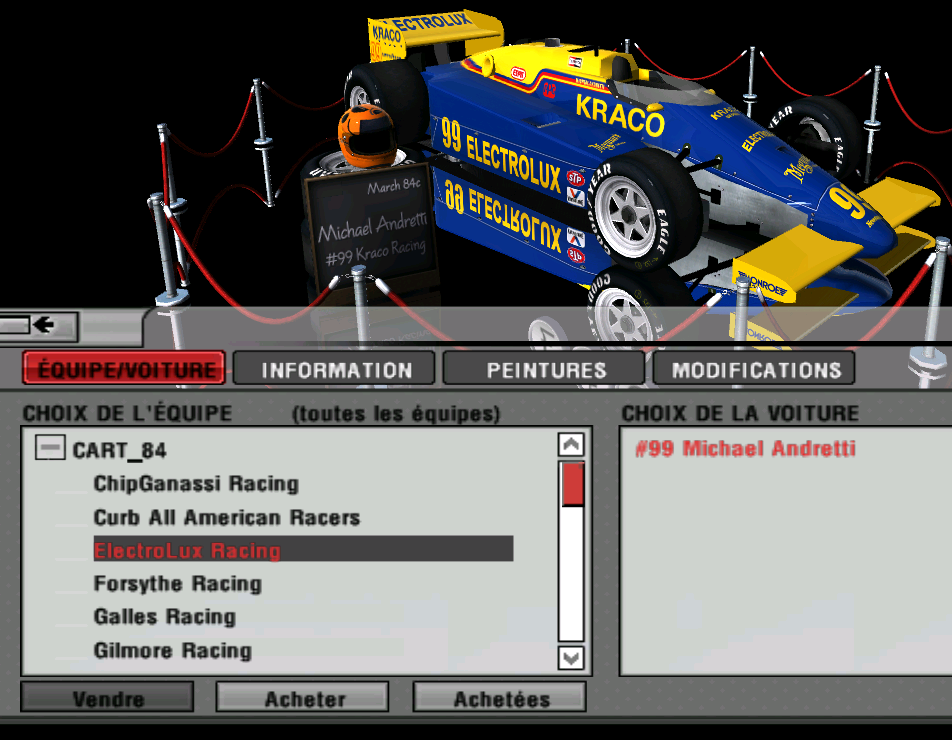
Task: Click the red scrollbar thumb
Action: 573,484
